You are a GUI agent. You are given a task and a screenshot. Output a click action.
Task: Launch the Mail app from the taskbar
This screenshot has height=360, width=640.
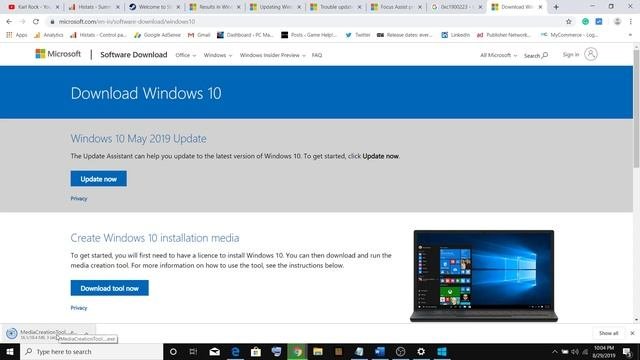(x=214, y=351)
